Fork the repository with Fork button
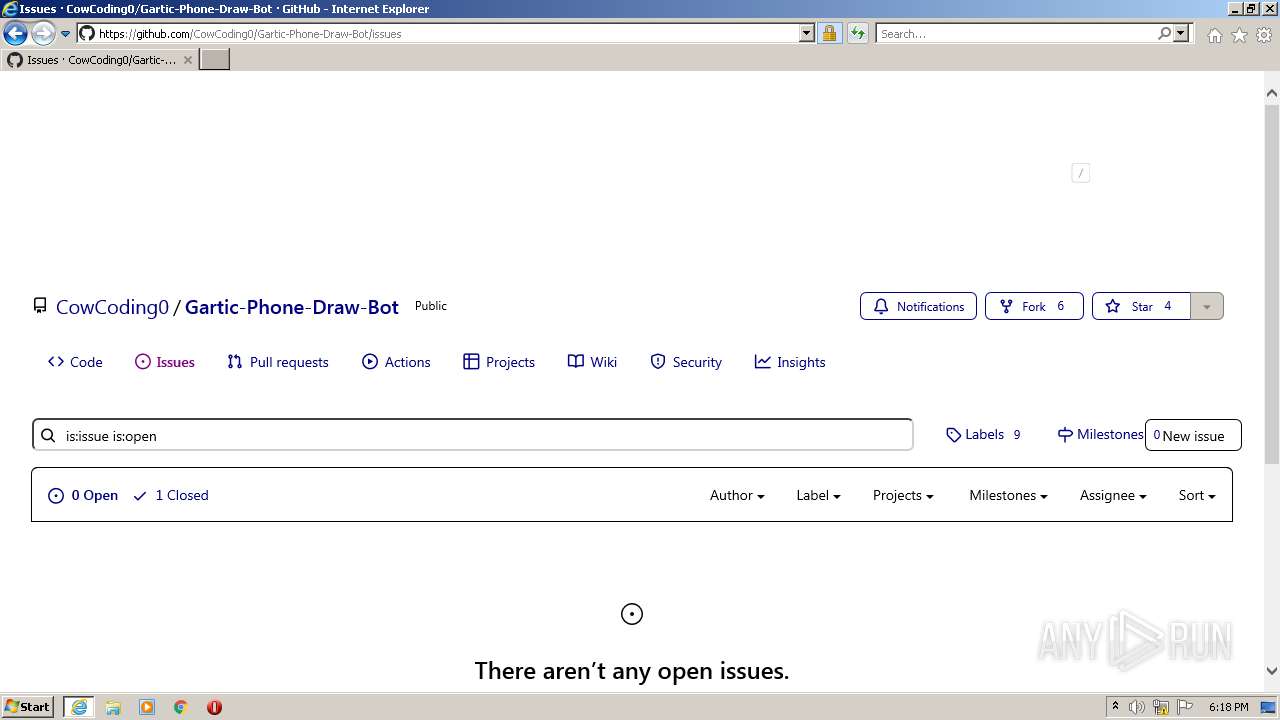Viewport: 1280px width, 720px height. click(1034, 306)
